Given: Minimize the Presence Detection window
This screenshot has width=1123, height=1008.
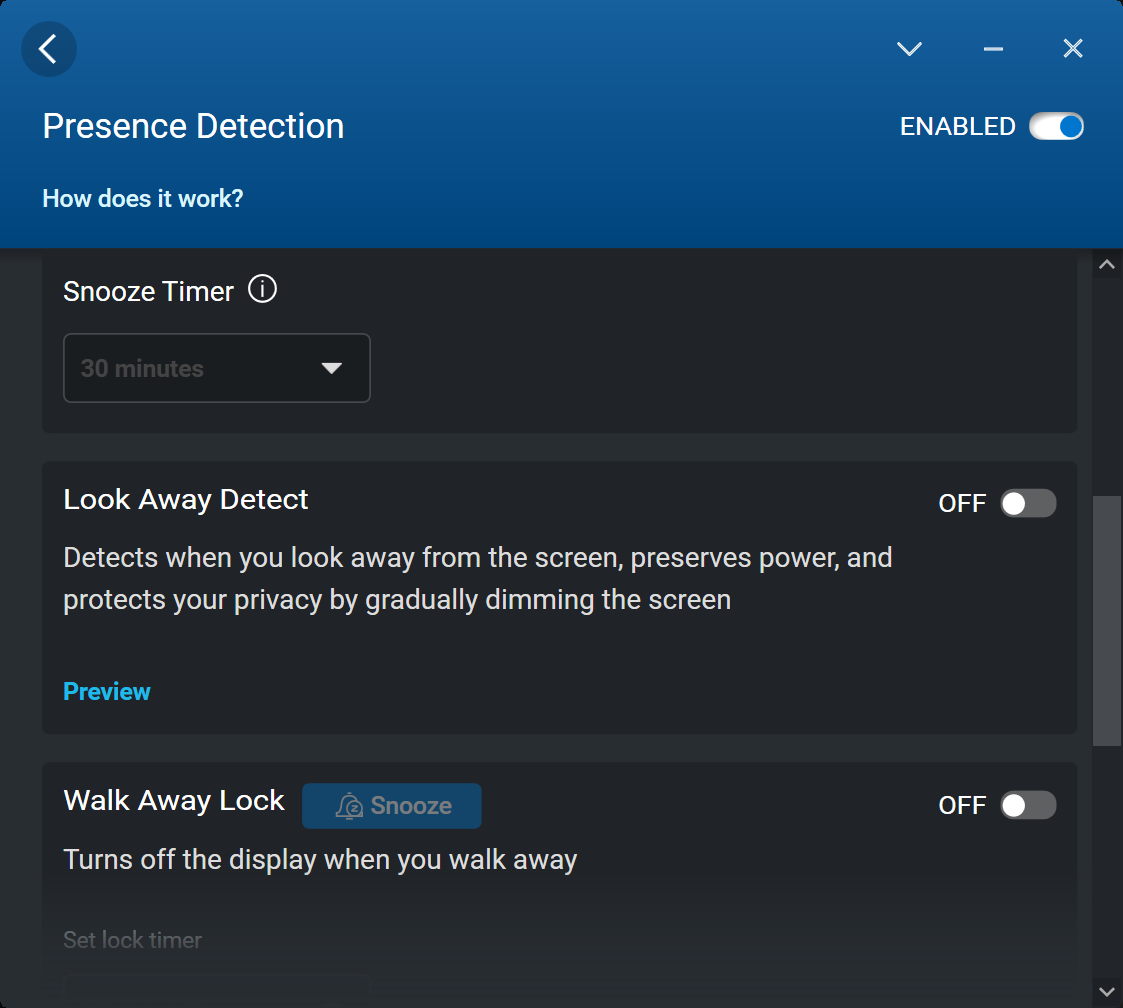Looking at the screenshot, I should pos(993,49).
